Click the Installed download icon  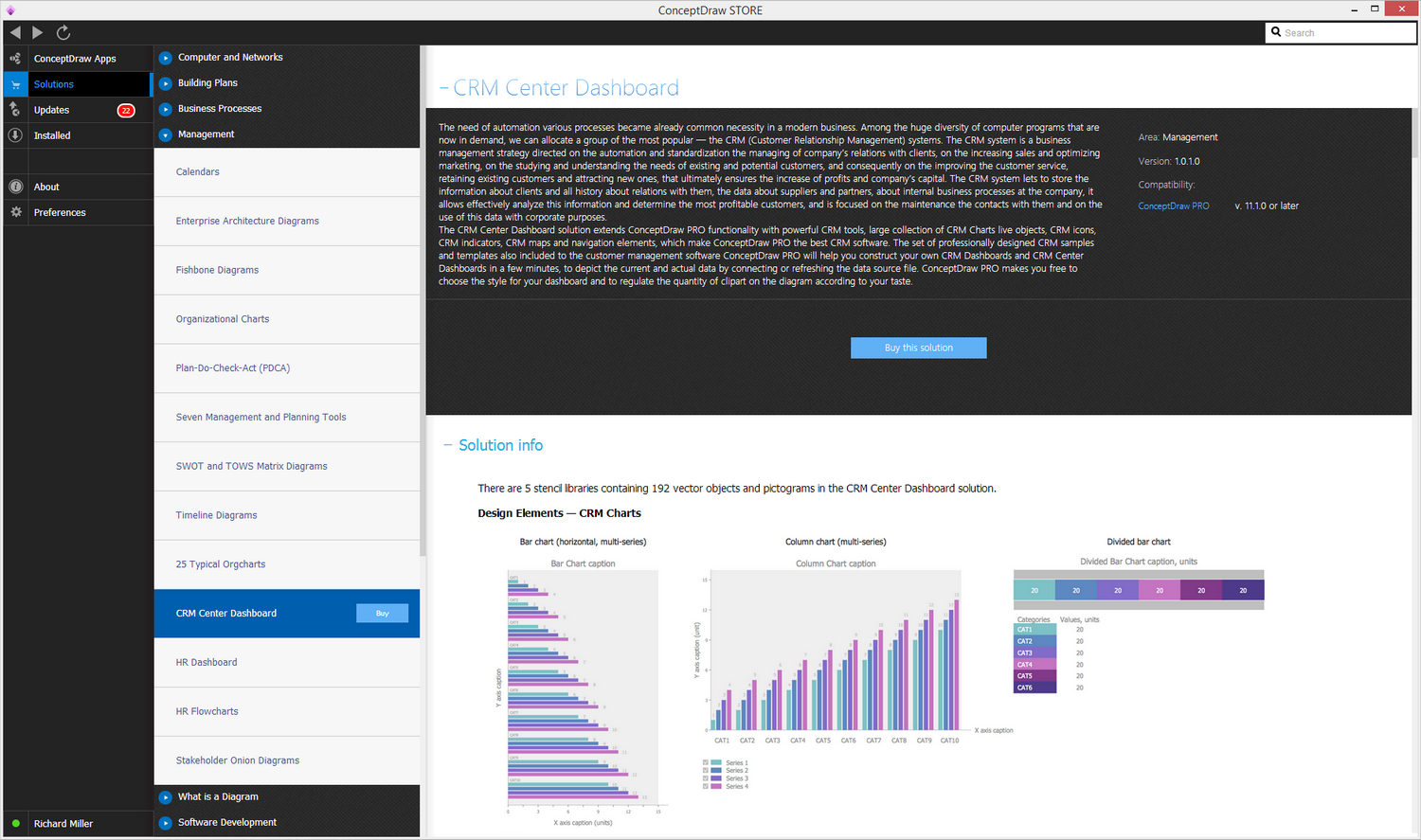pyautogui.click(x=15, y=135)
